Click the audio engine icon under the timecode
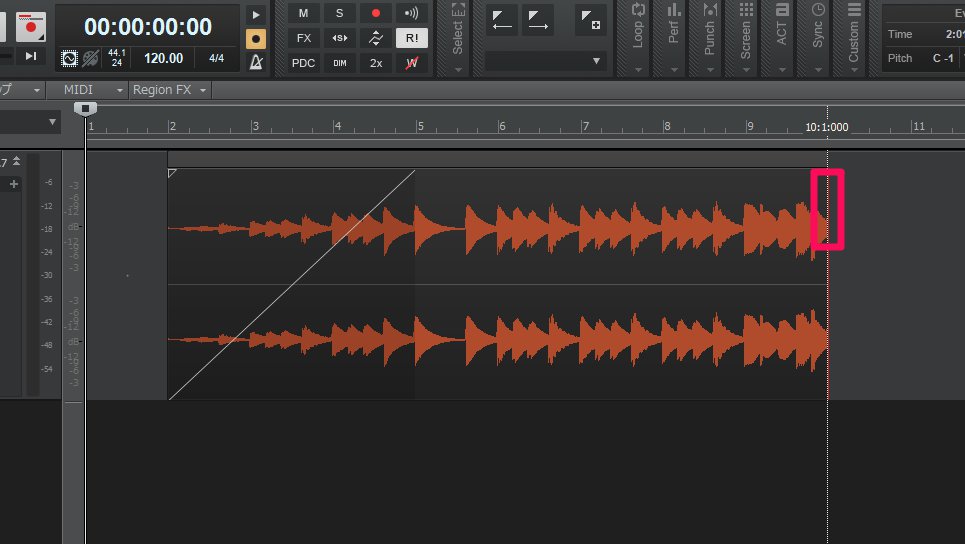Viewport: 965px width, 544px height. 70,58
